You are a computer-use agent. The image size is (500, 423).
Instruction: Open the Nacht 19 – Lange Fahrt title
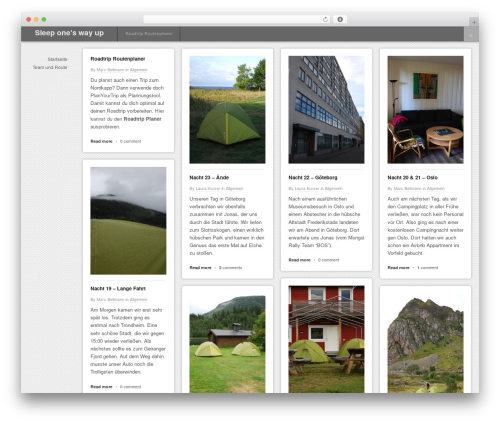tap(118, 289)
